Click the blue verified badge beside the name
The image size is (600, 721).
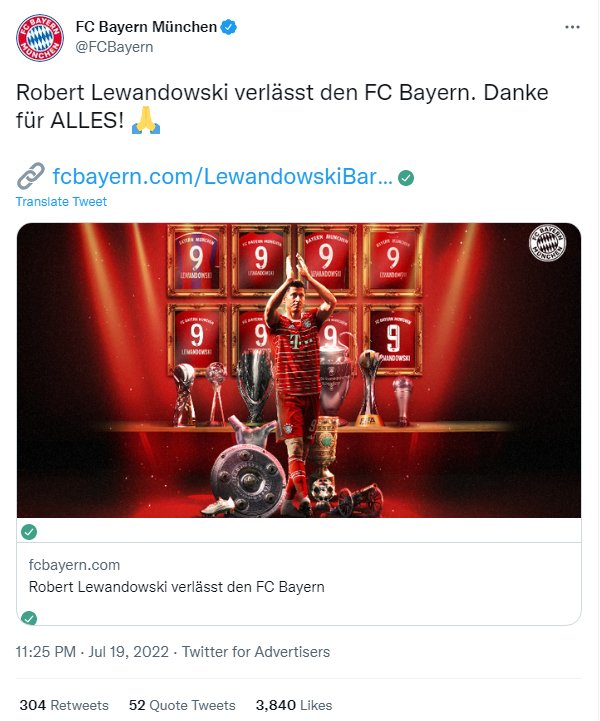pos(229,27)
